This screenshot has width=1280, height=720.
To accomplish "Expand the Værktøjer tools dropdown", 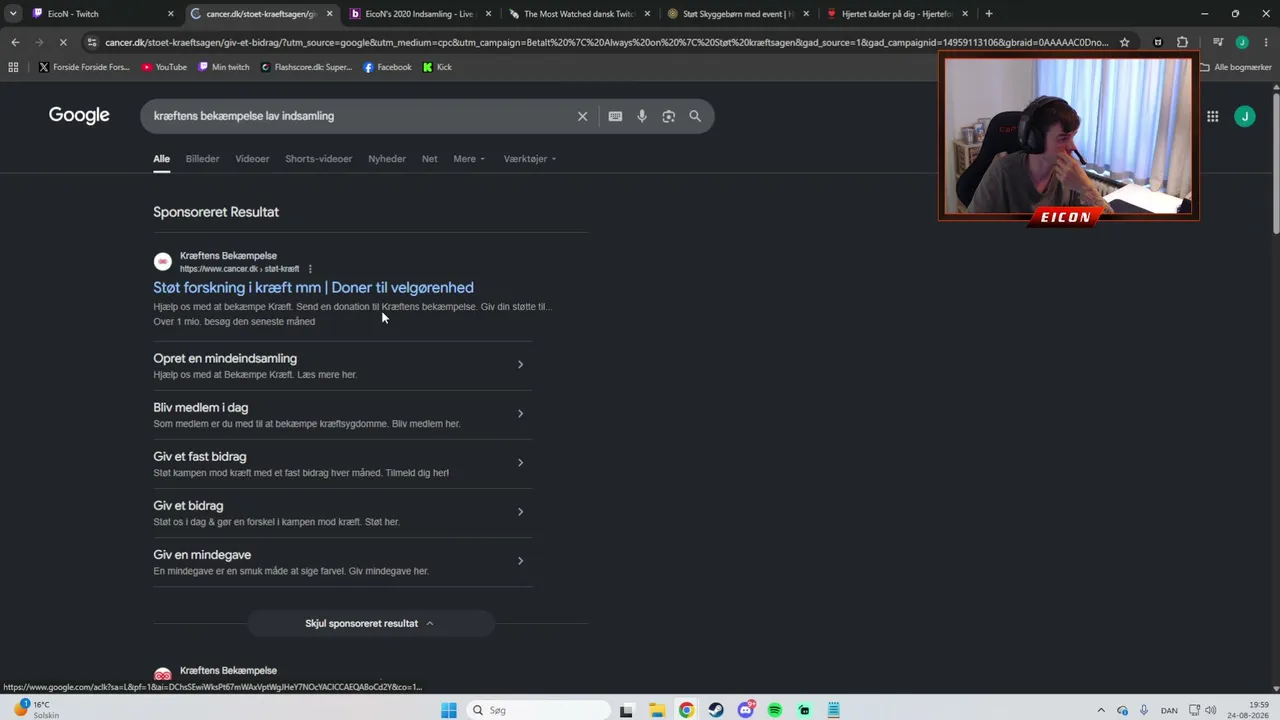I will coord(530,159).
